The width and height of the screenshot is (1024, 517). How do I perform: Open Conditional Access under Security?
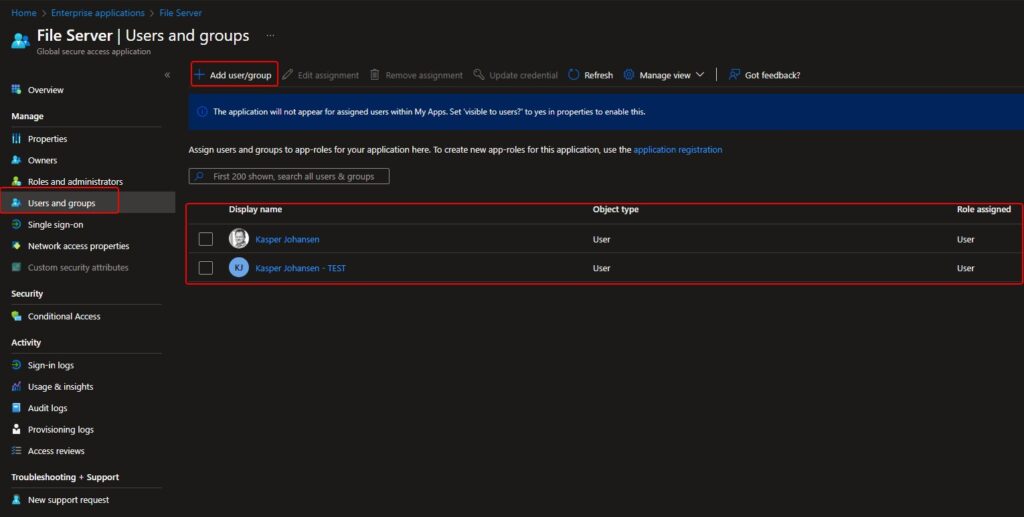point(64,317)
